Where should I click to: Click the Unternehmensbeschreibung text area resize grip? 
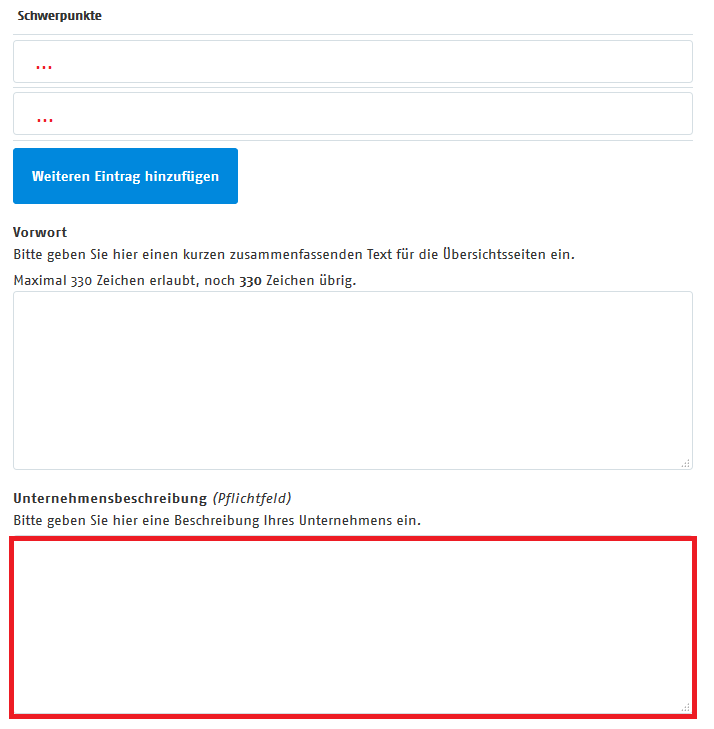pyautogui.click(x=686, y=708)
